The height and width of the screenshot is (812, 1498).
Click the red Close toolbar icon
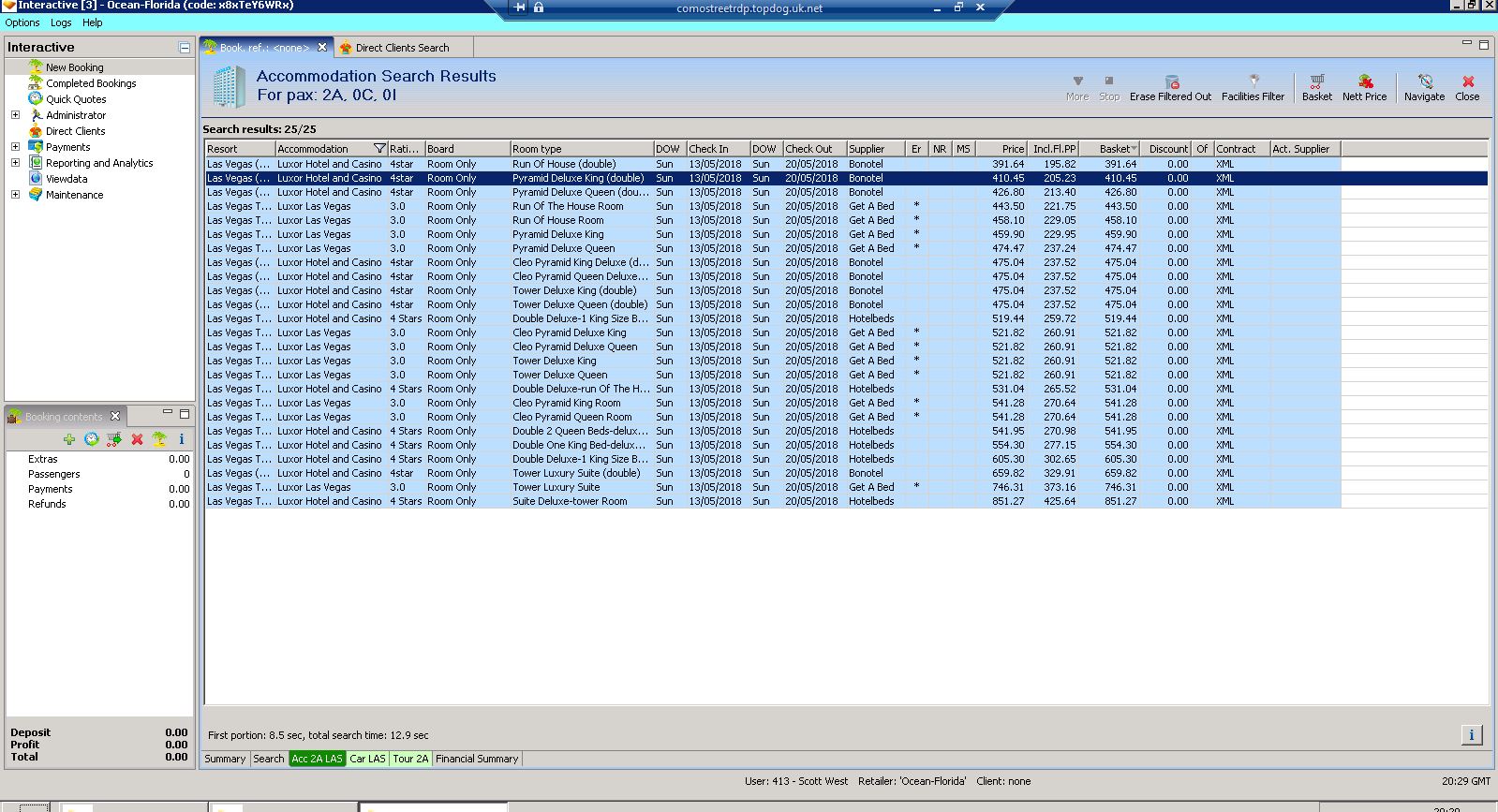click(1468, 81)
